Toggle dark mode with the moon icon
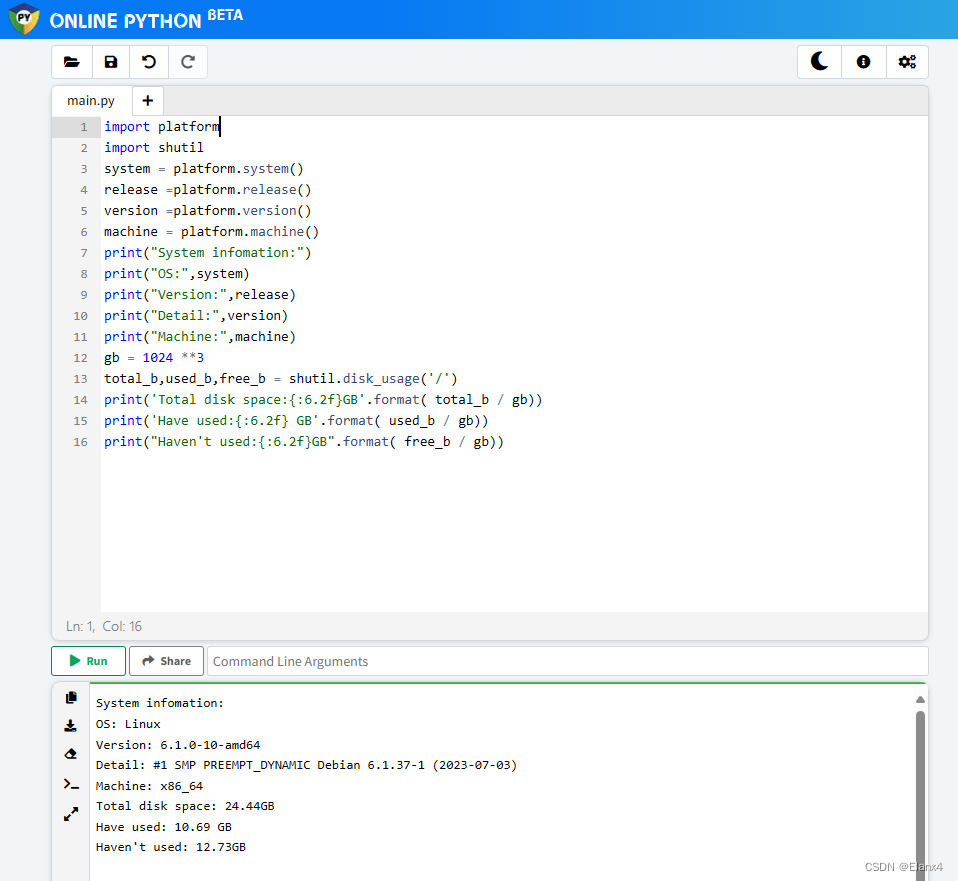958x881 pixels. point(819,62)
